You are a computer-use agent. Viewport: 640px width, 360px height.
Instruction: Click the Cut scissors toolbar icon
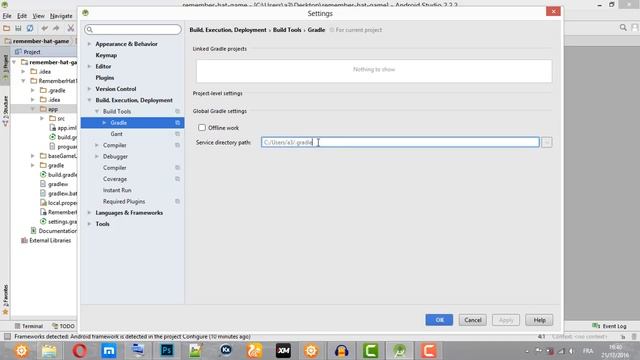71,28
